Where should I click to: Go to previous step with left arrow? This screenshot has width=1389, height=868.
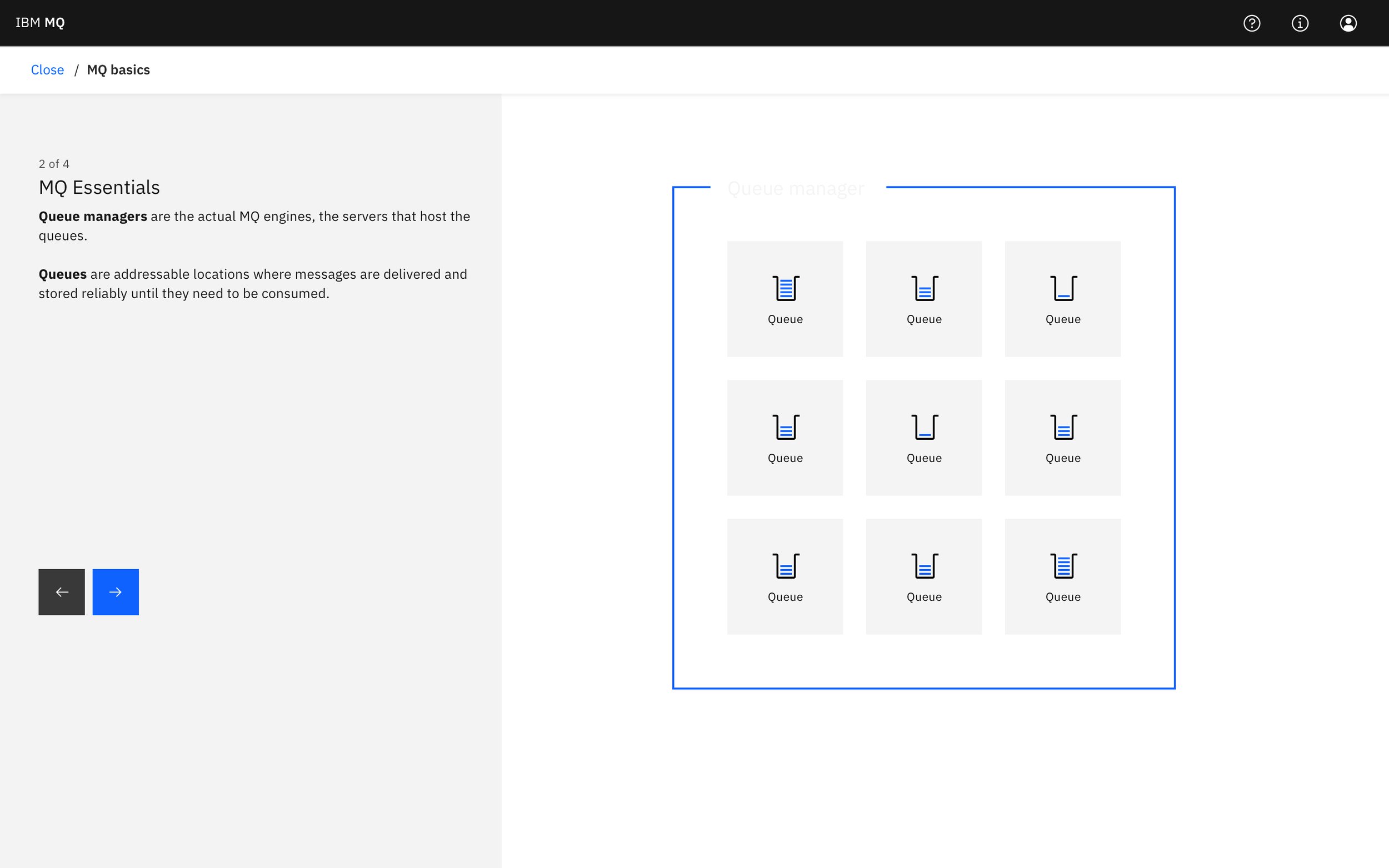62,592
